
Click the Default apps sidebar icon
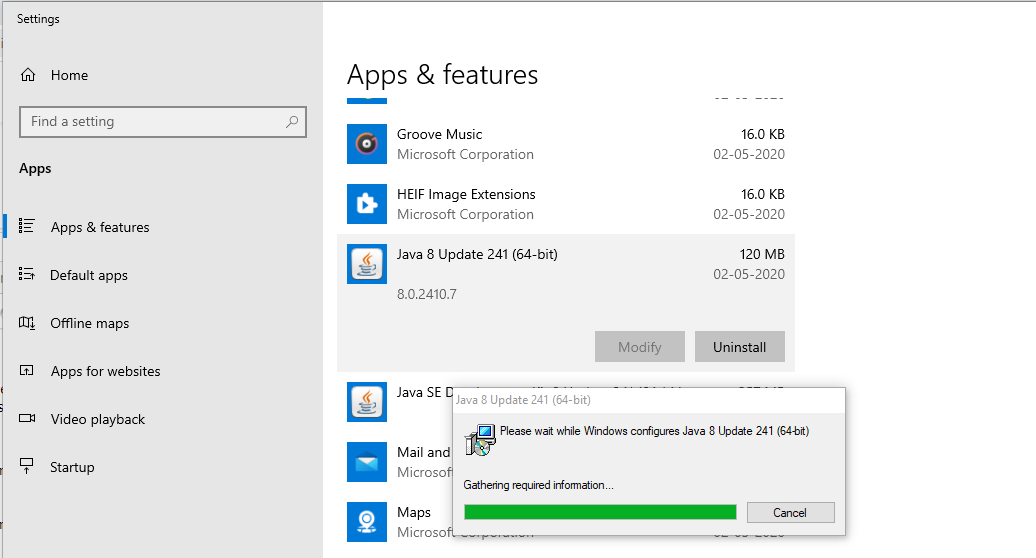click(x=26, y=274)
